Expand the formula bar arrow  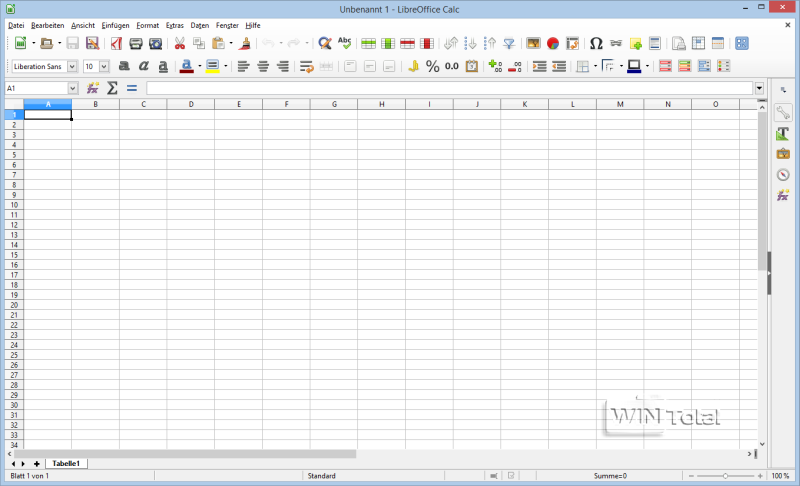click(759, 88)
